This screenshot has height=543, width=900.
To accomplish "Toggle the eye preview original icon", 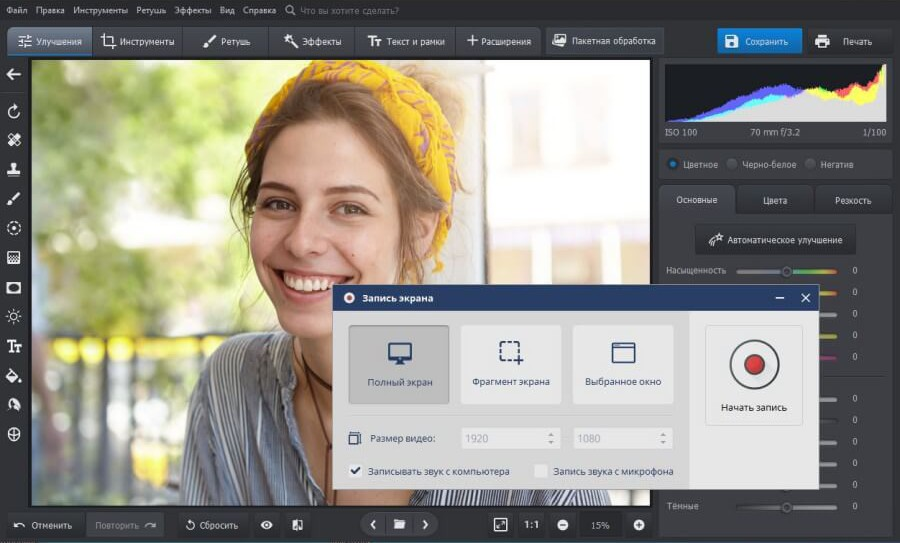I will (x=266, y=525).
